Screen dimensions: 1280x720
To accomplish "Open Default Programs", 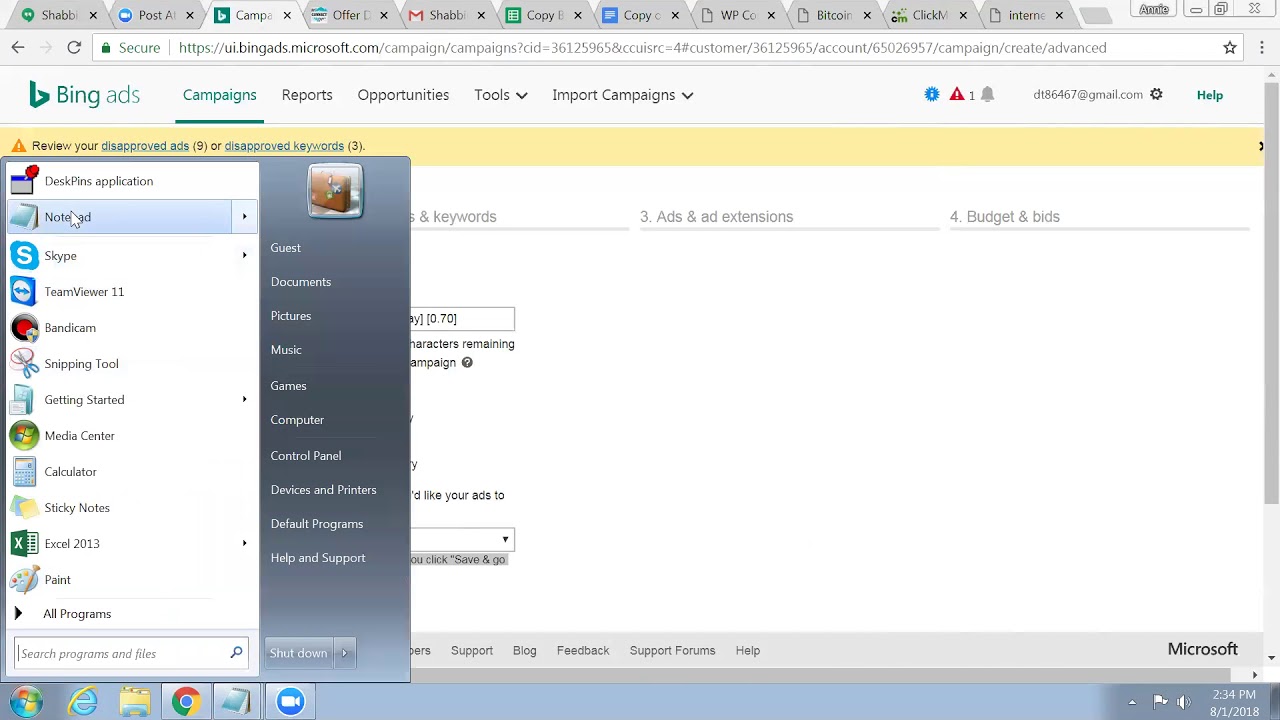I will [316, 524].
